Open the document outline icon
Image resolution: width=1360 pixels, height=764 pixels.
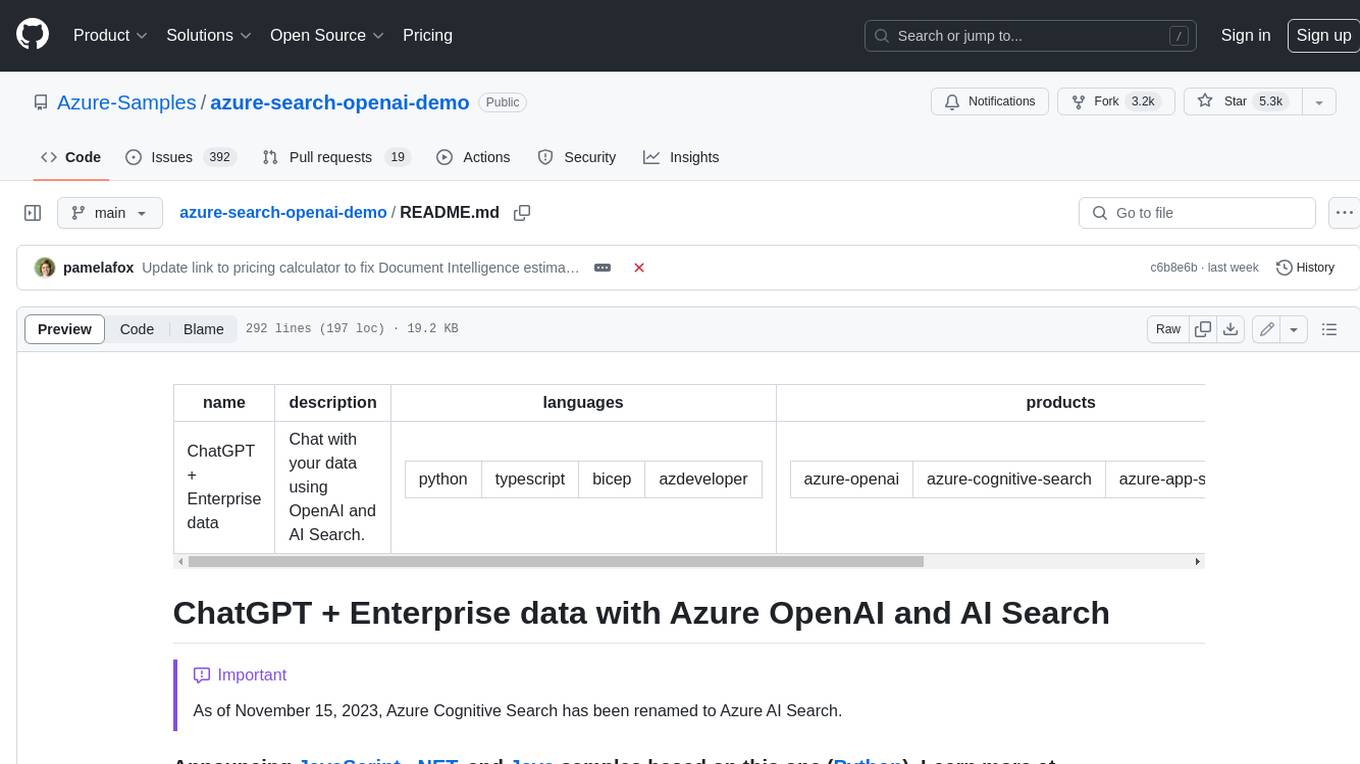click(x=1330, y=329)
